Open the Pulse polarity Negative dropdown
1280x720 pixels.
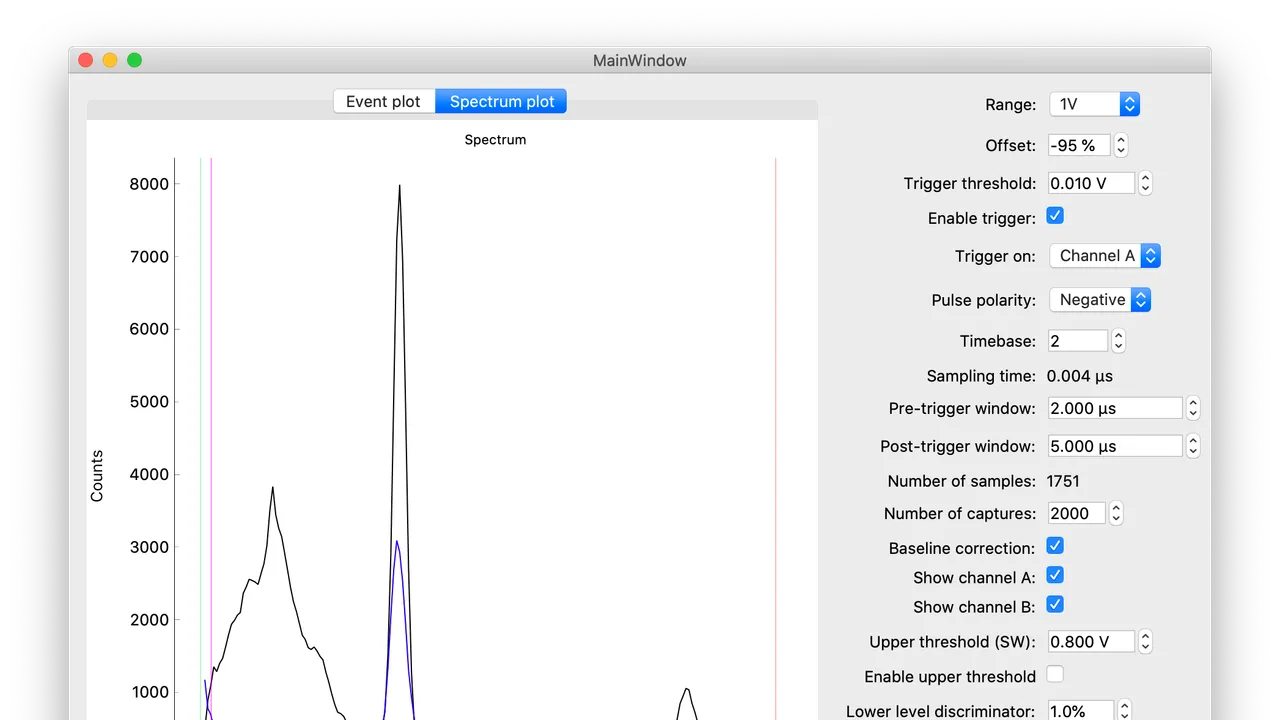pos(1100,300)
